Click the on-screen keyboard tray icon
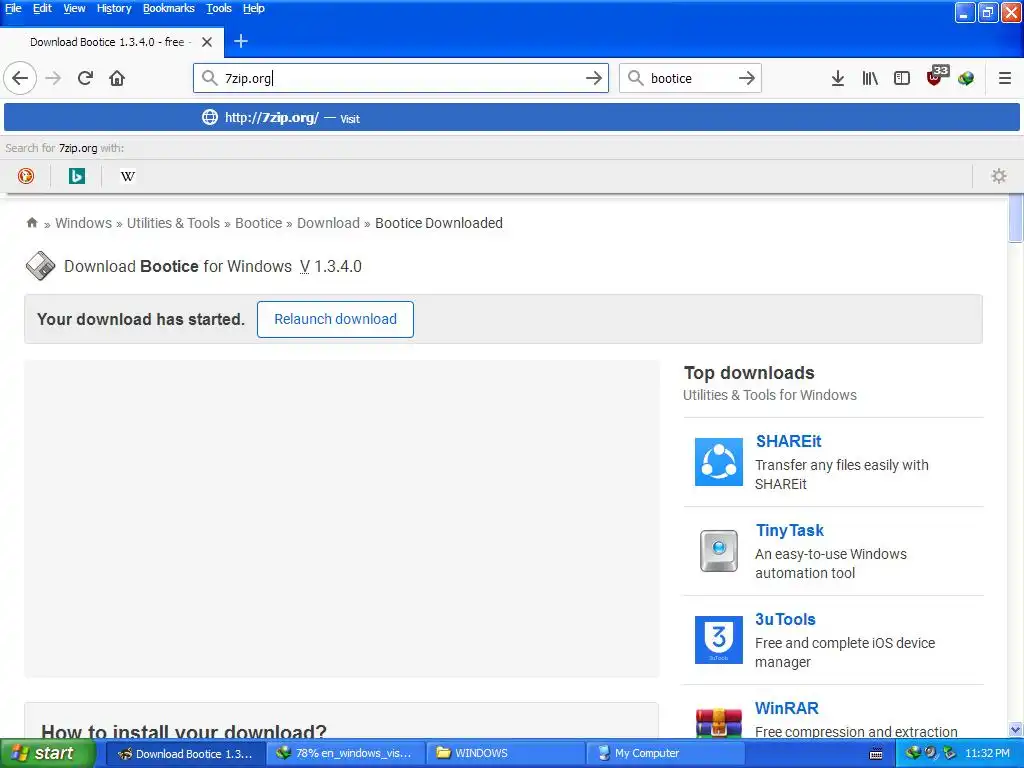This screenshot has height=768, width=1024. [876, 754]
